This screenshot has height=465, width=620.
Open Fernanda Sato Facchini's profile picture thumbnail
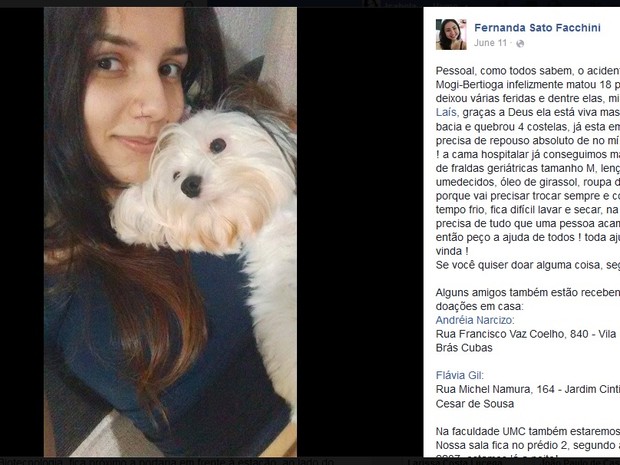pos(451,34)
